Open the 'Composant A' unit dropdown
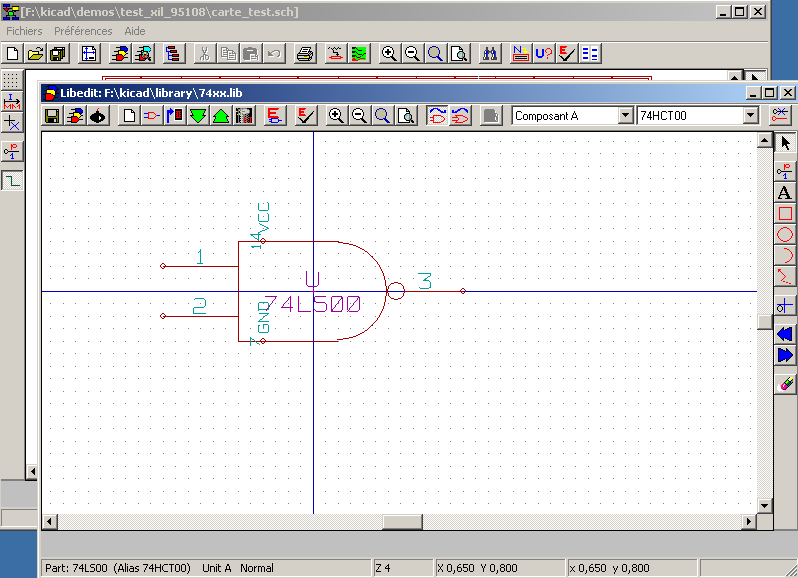The width and height of the screenshot is (798, 578). point(626,116)
